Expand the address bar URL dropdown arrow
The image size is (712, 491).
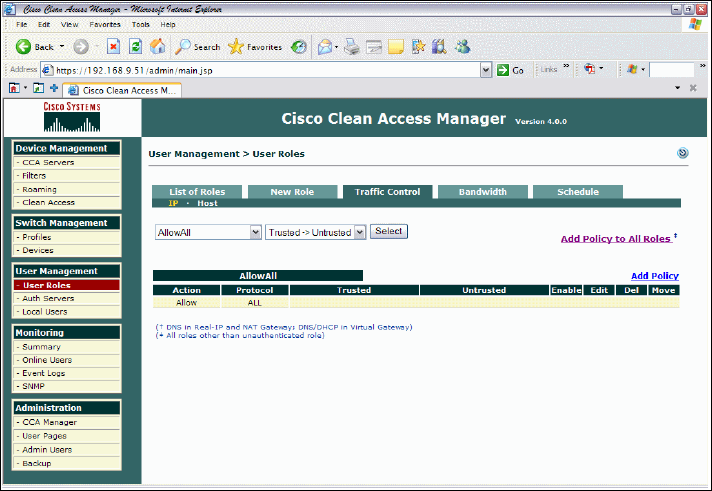[486, 70]
